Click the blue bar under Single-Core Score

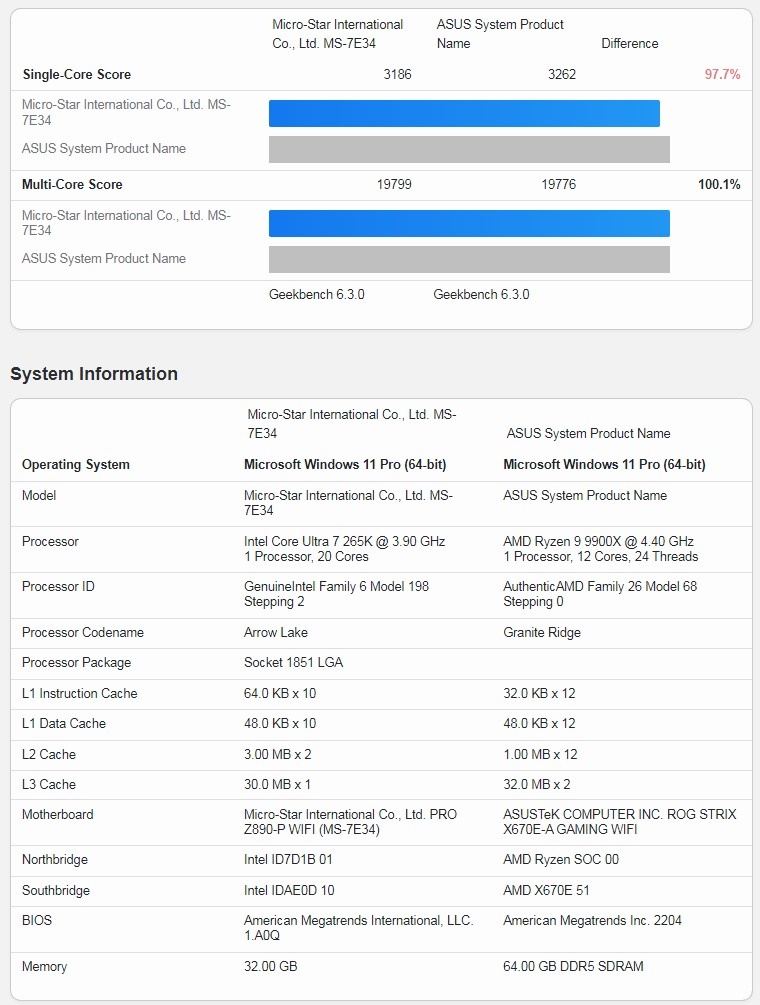pyautogui.click(x=464, y=113)
